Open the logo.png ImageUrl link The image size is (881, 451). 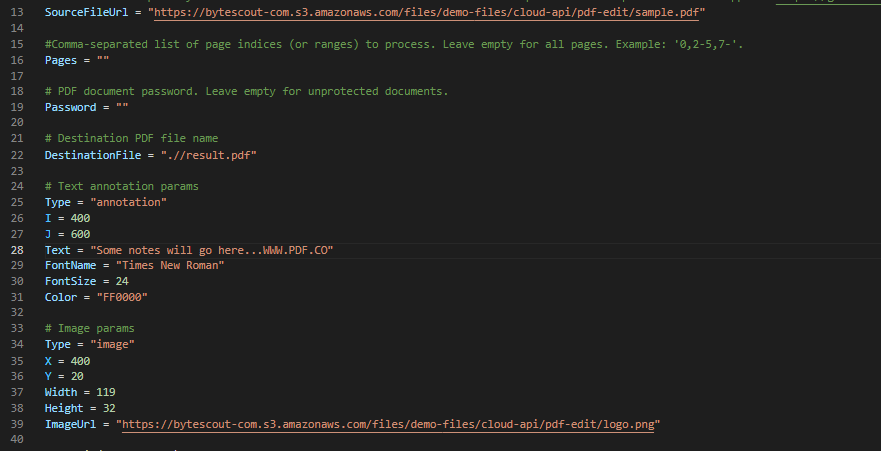click(x=388, y=424)
